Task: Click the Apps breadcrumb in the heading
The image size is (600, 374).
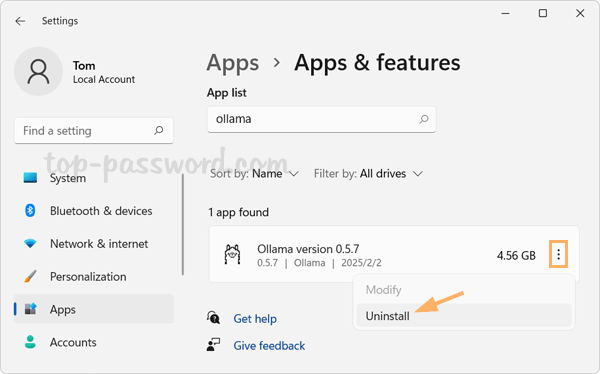Action: tap(233, 63)
